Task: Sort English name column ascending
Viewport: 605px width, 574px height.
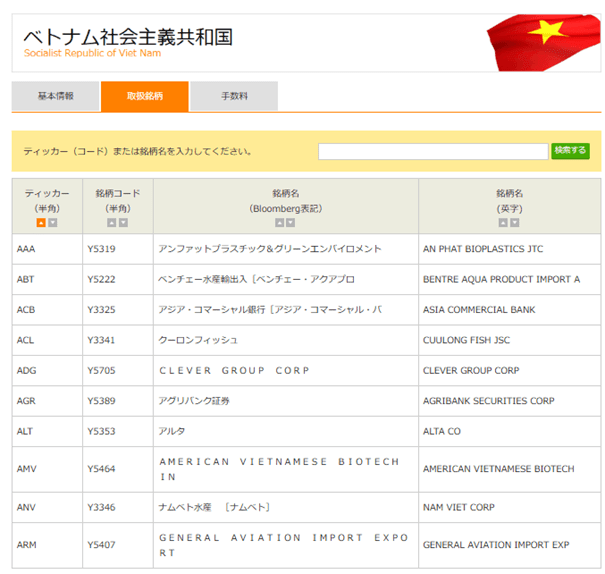Action: point(503,223)
